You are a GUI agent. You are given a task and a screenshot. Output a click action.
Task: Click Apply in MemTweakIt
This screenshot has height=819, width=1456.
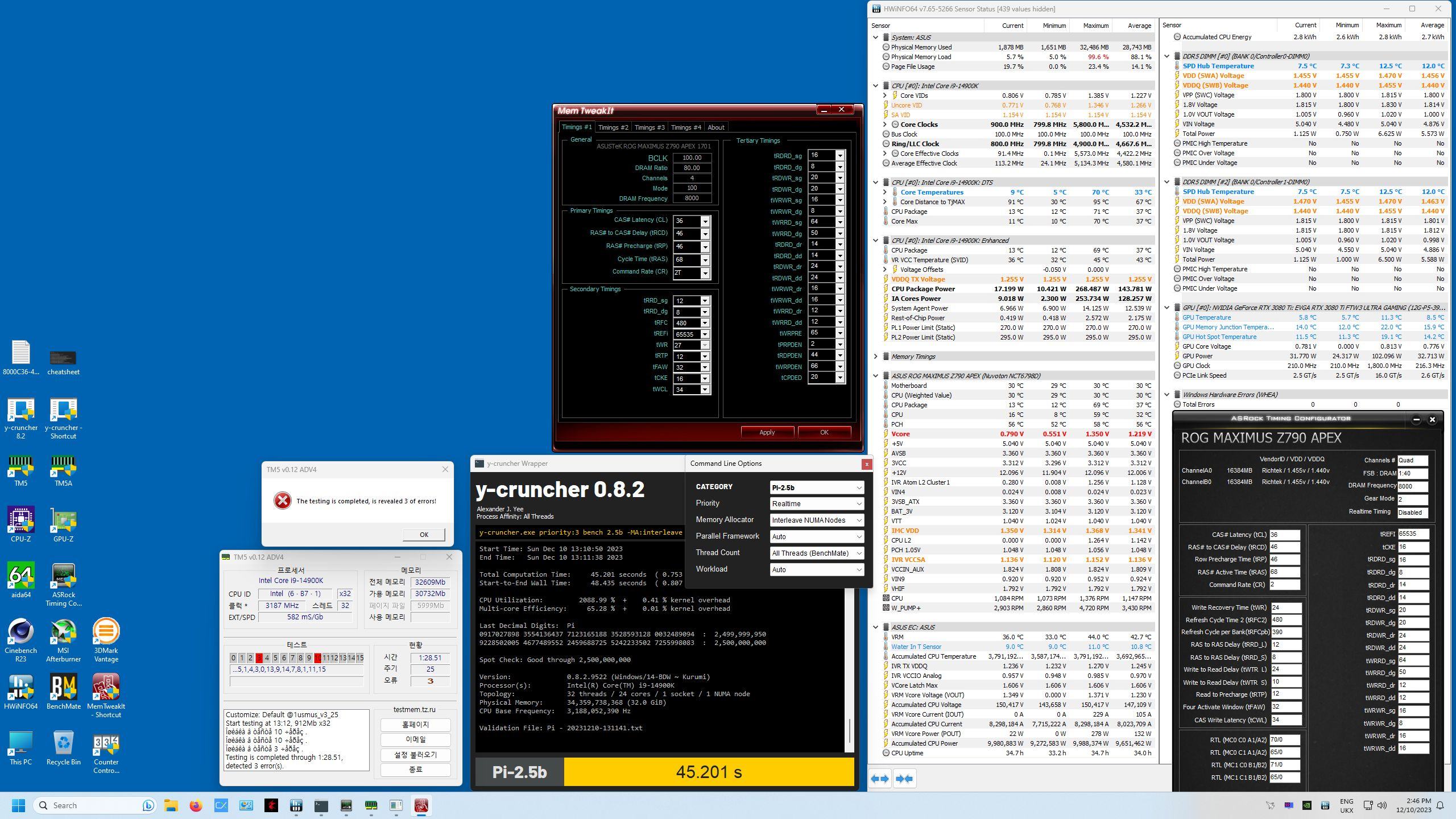tap(767, 432)
